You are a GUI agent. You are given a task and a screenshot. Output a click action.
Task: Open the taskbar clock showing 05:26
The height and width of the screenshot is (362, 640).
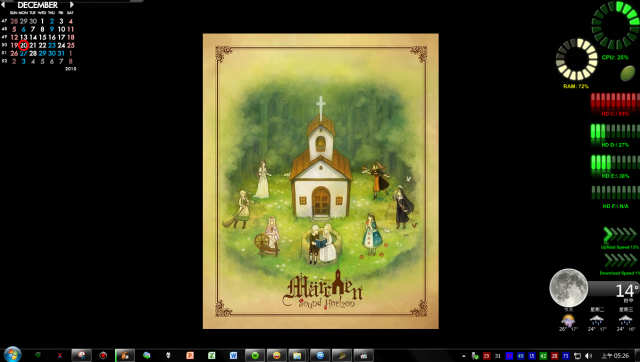(x=615, y=356)
